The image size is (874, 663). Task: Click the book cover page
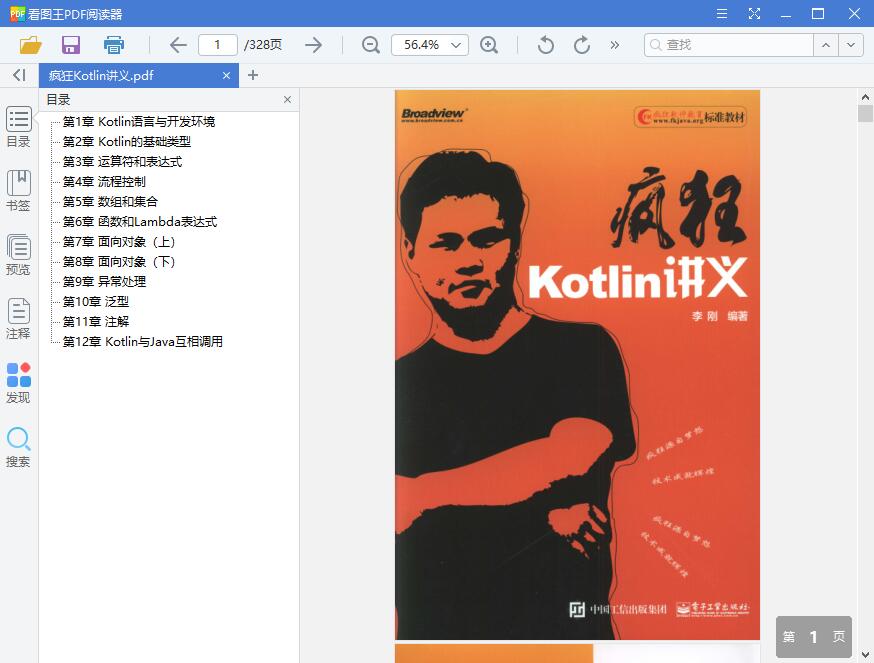577,365
